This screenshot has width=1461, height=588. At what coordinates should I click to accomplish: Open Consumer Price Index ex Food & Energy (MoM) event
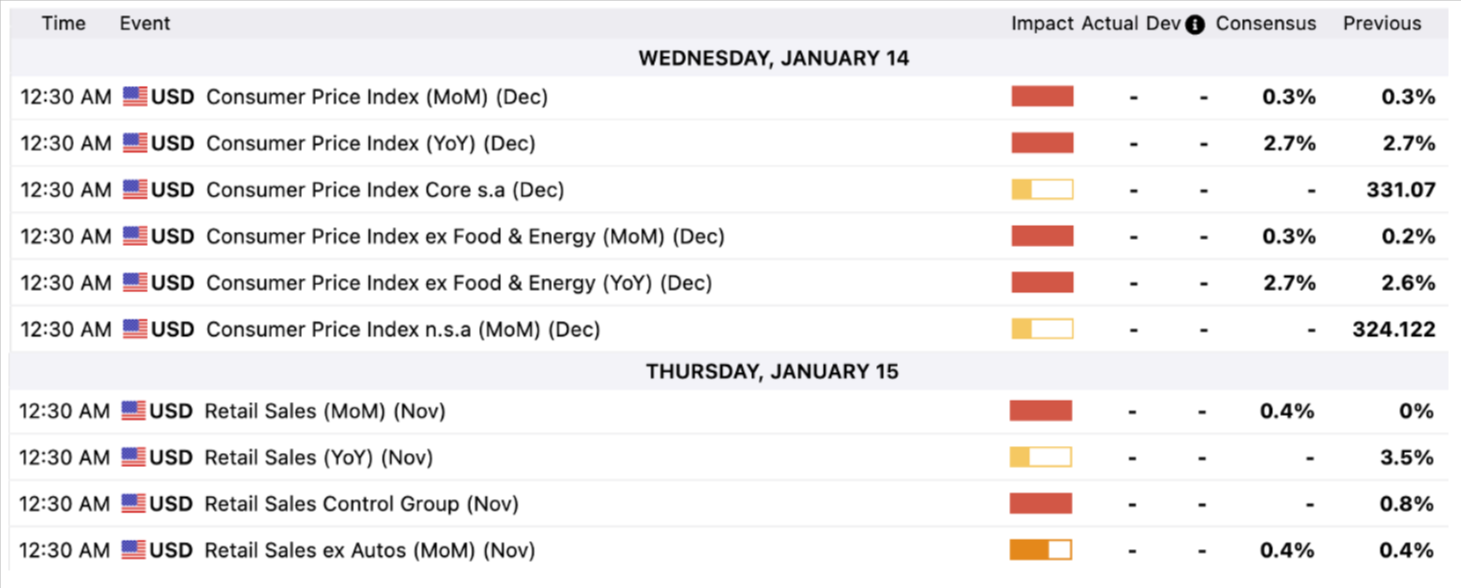[x=465, y=236]
